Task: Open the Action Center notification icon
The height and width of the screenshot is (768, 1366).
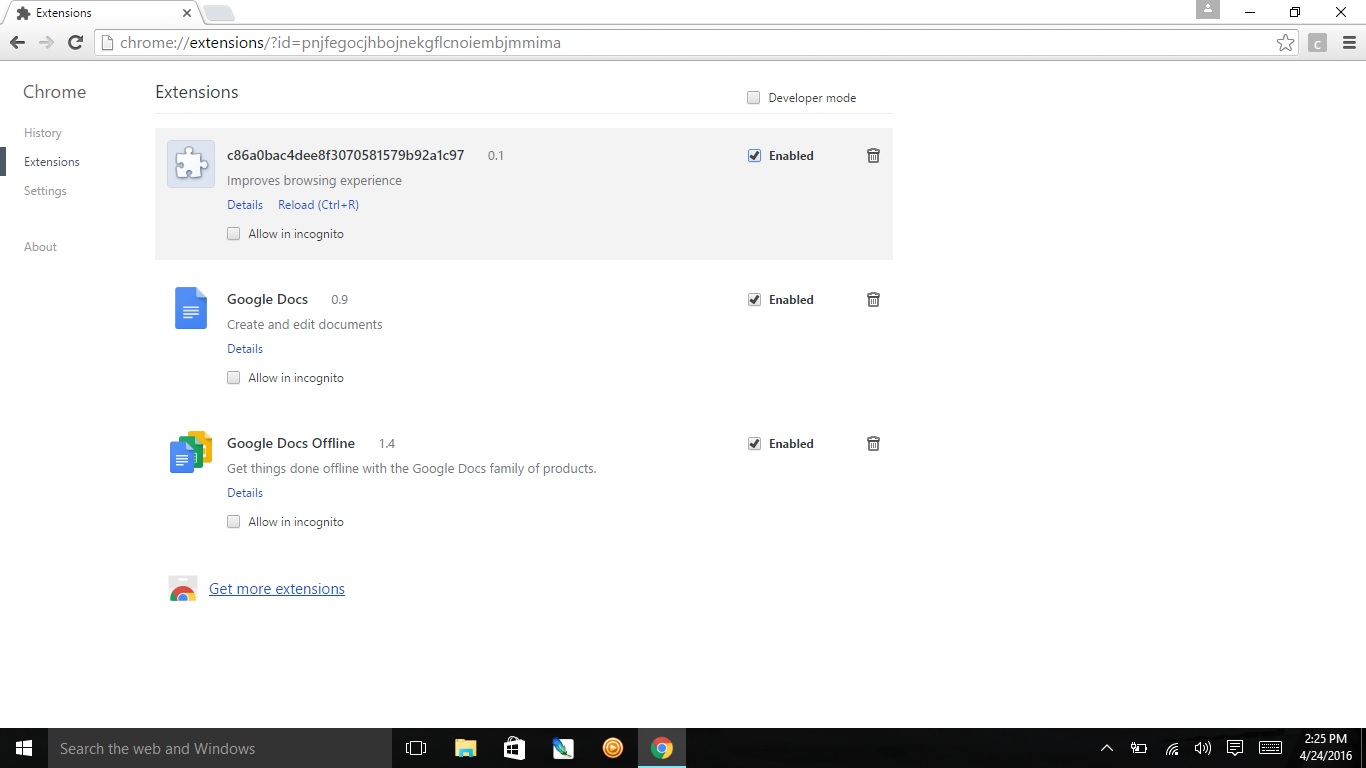Action: (x=1235, y=748)
